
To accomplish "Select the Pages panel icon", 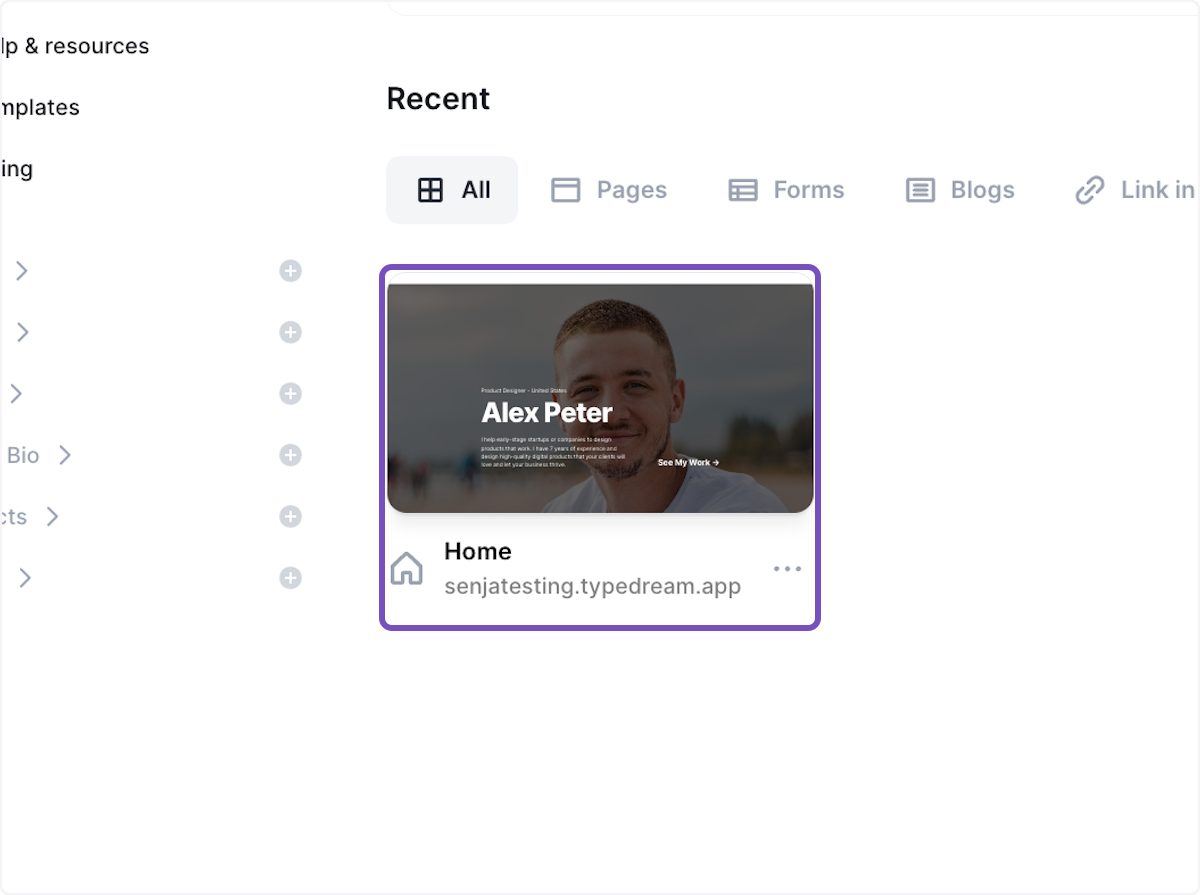I will [x=565, y=189].
